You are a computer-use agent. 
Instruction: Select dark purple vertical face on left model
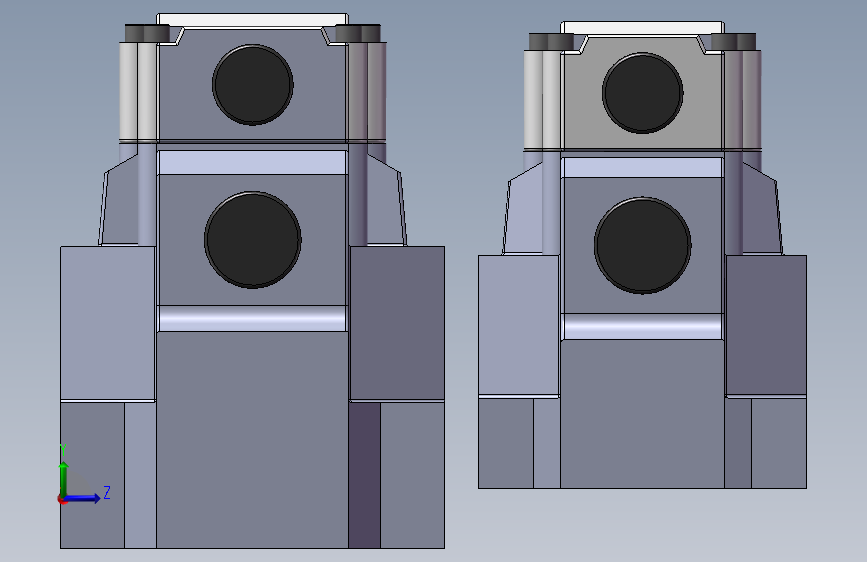tap(364, 475)
